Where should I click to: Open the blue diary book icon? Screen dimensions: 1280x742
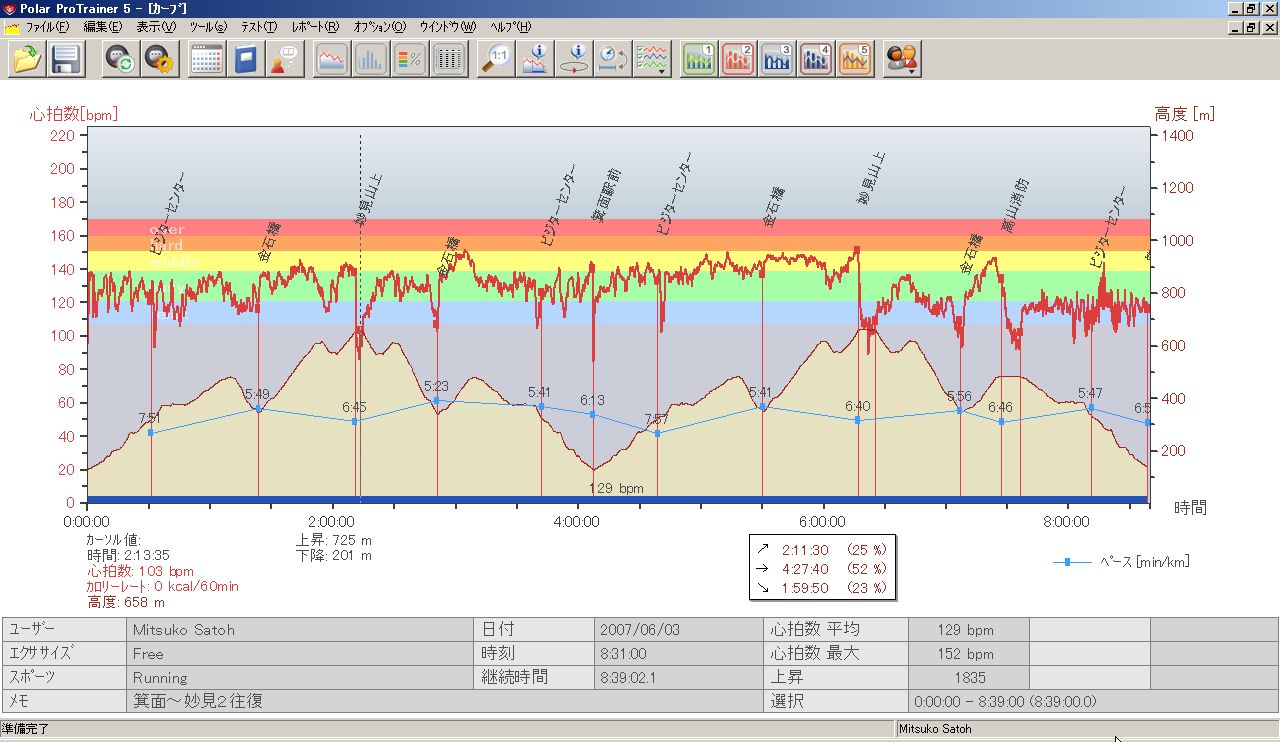(x=246, y=59)
